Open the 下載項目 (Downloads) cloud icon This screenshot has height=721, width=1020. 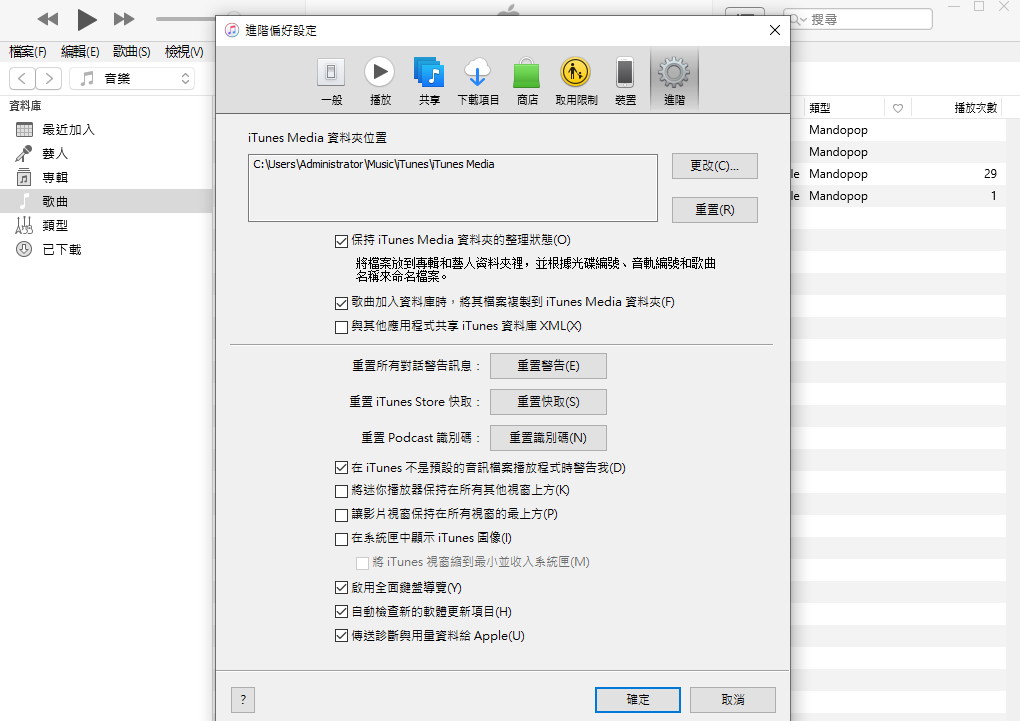[478, 80]
